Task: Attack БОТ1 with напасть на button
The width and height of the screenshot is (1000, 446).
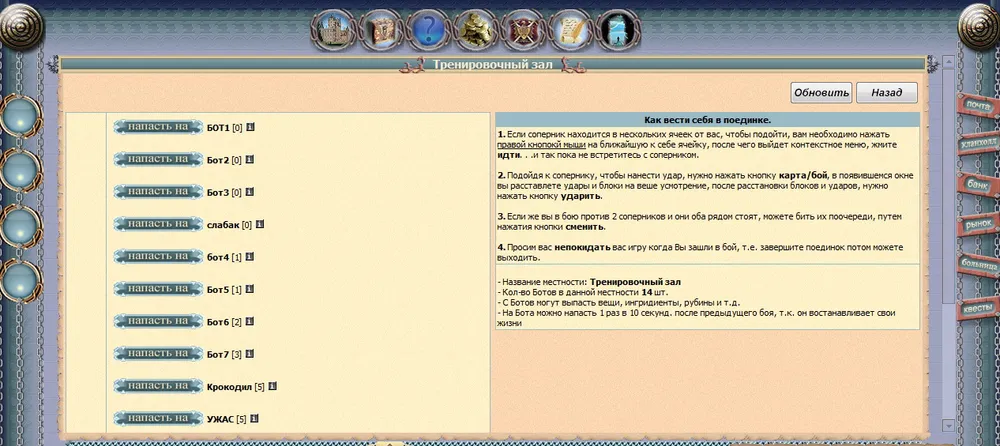Action: tap(158, 127)
